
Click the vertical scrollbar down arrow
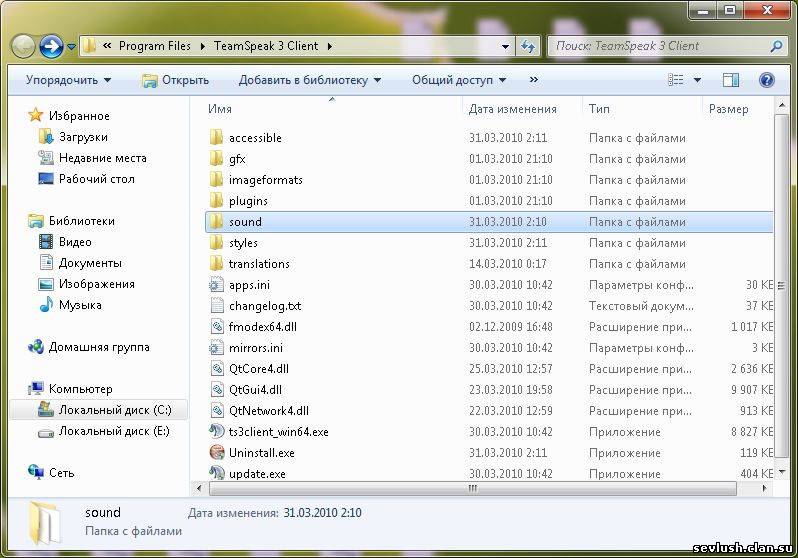tap(781, 472)
